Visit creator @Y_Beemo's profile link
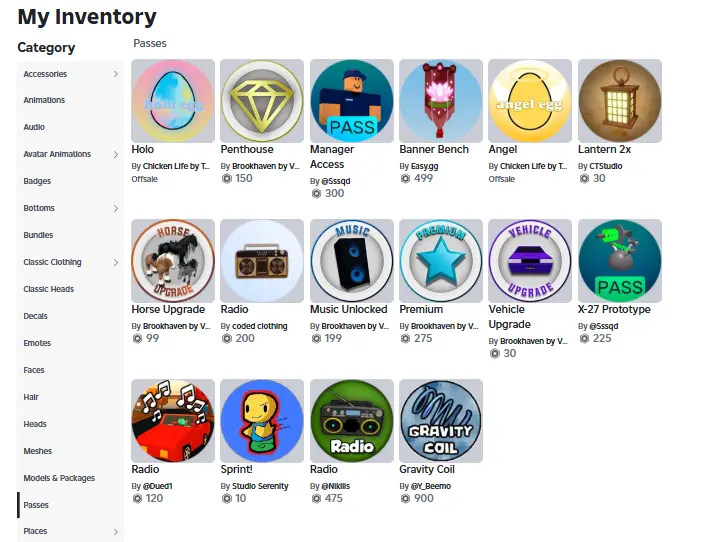Viewport: 706px width, 542px height. click(x=430, y=486)
